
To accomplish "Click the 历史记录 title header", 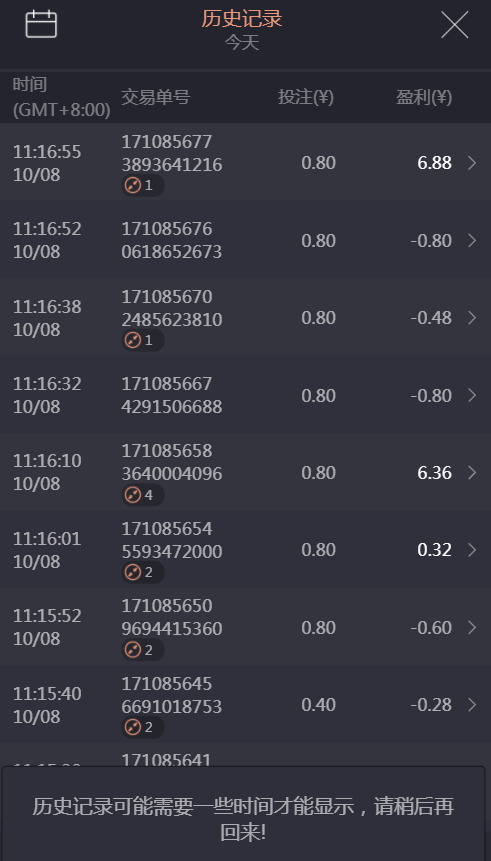I will pyautogui.click(x=242, y=19).
